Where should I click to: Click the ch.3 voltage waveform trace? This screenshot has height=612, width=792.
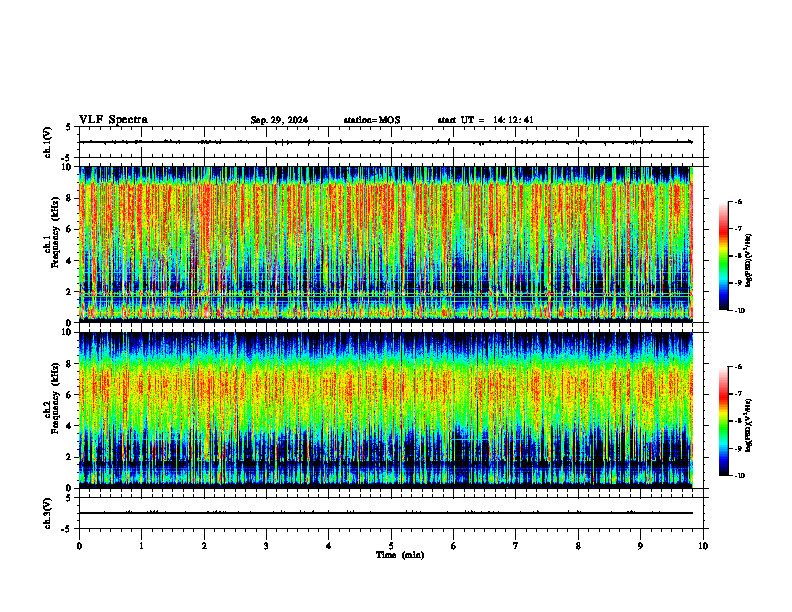[386, 513]
